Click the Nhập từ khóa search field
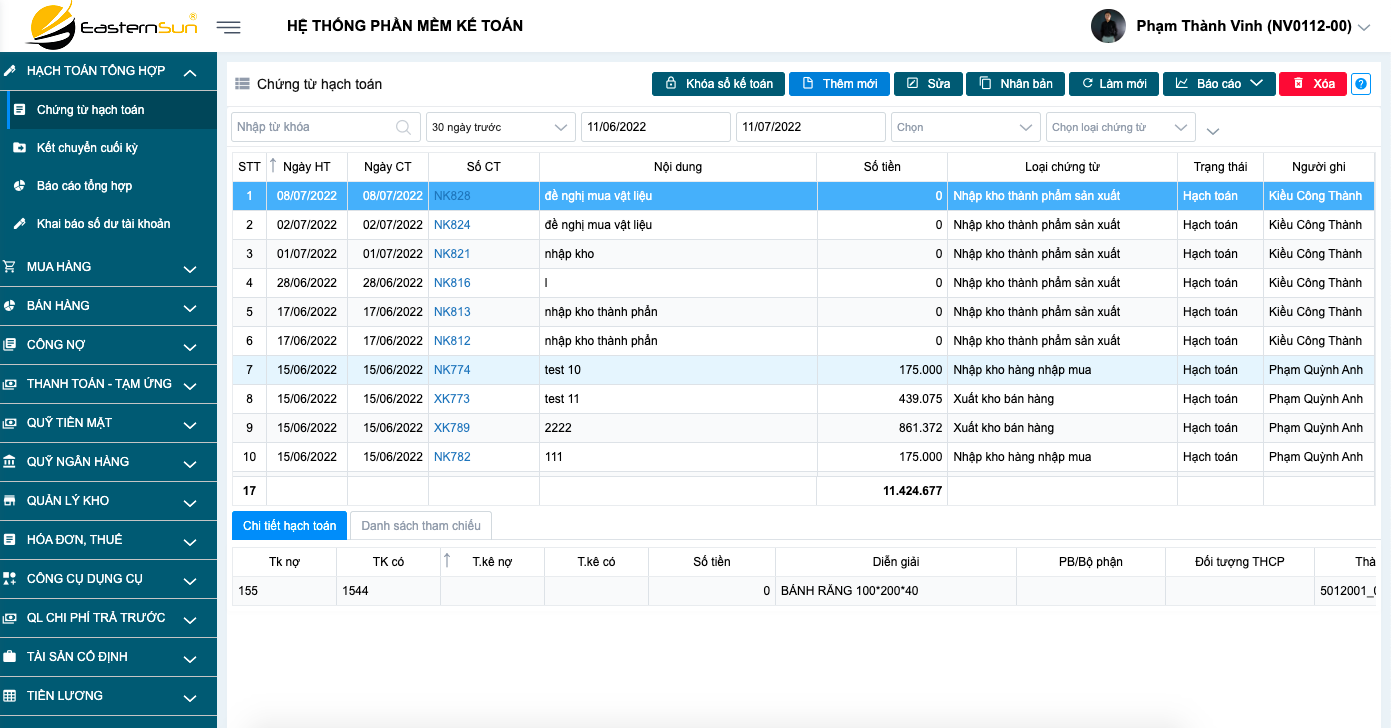 click(312, 127)
